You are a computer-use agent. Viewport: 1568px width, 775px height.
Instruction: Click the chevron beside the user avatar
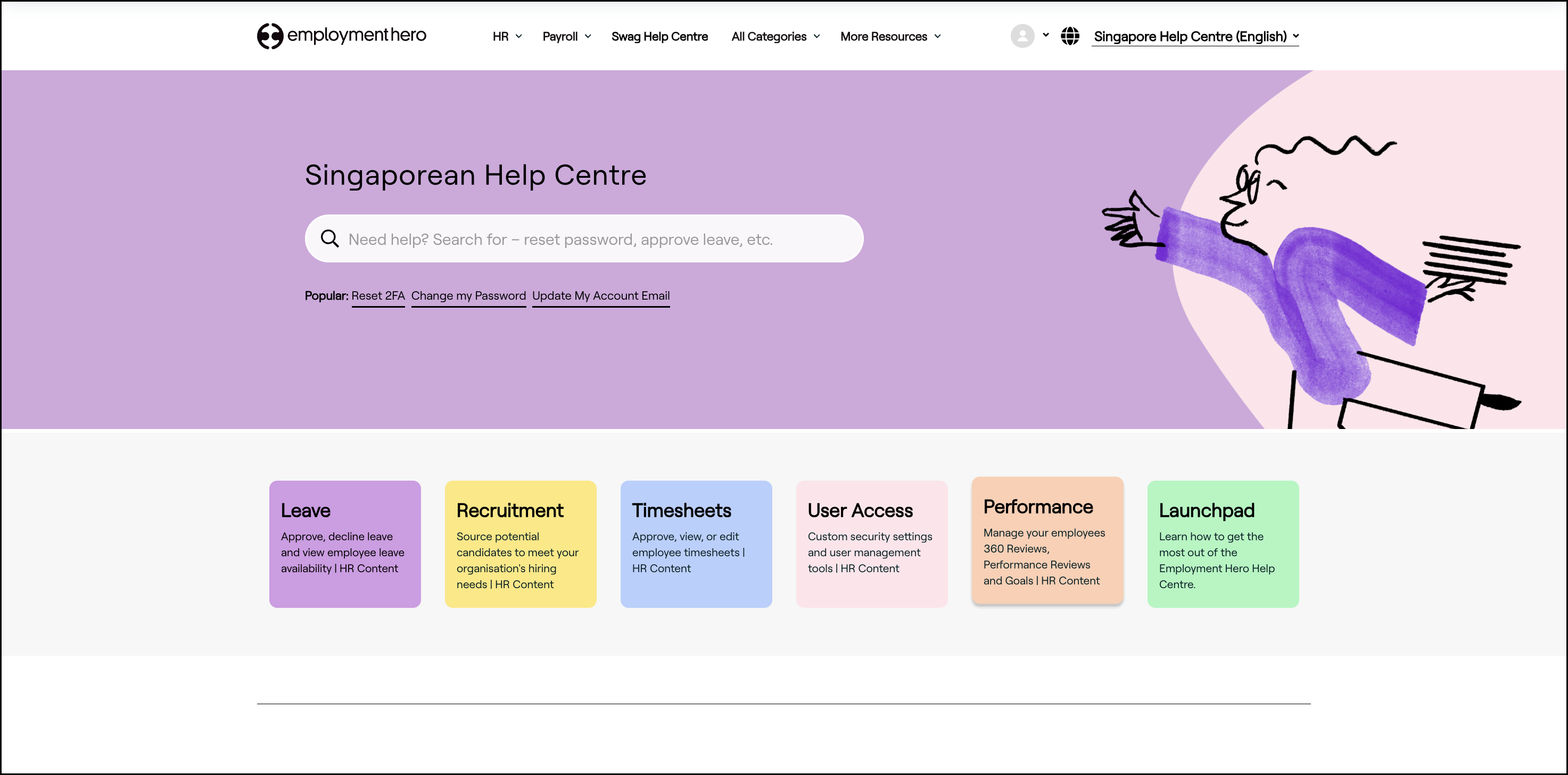[x=1045, y=35]
